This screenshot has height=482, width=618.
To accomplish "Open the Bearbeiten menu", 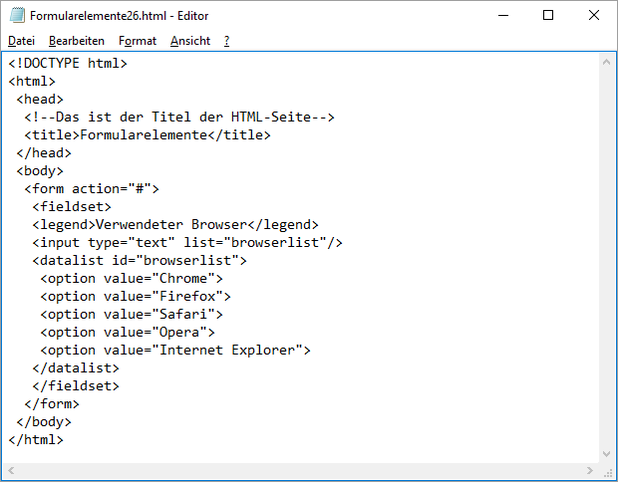I will (76, 41).
